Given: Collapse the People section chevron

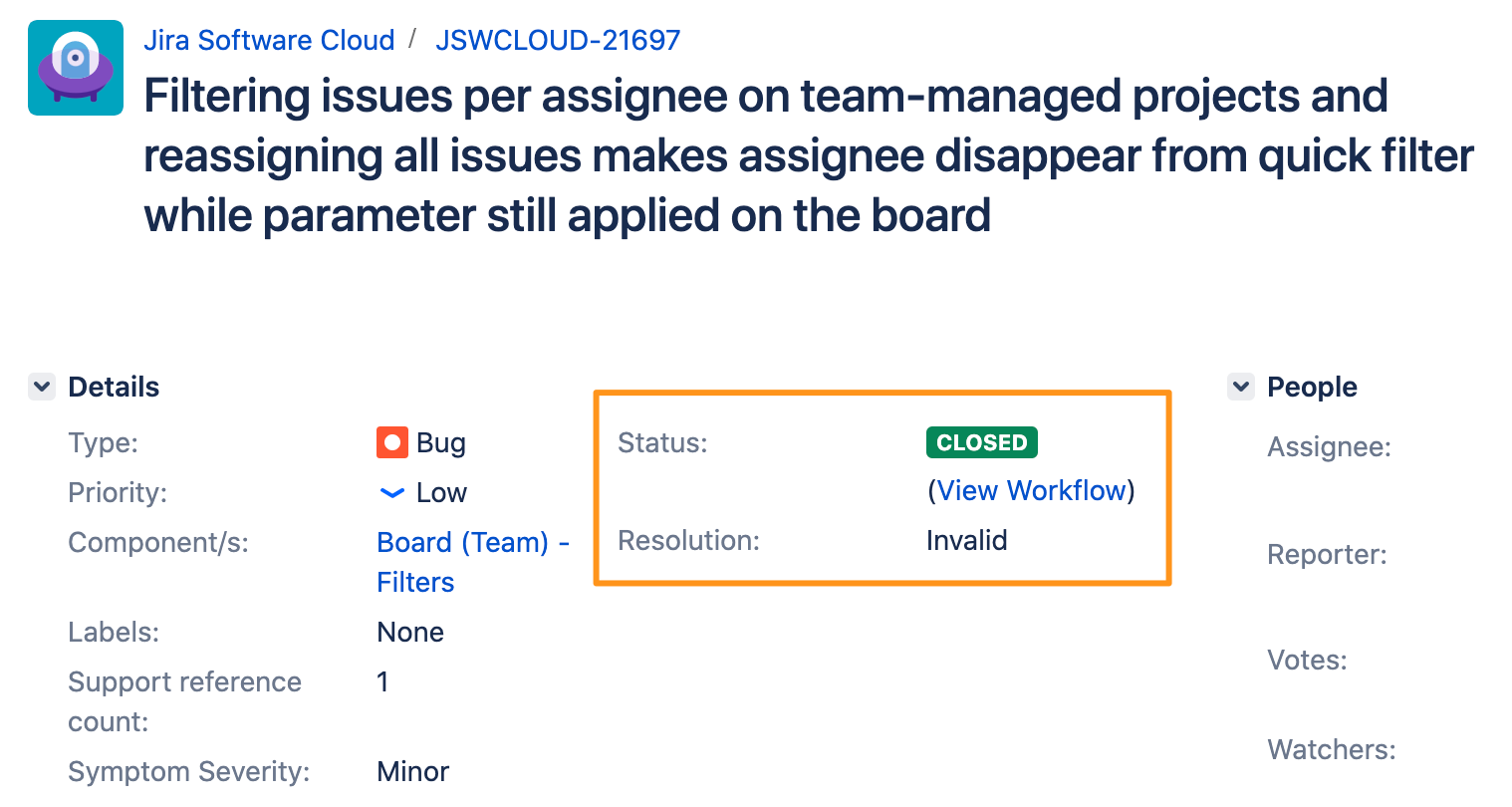Looking at the screenshot, I should 1241,387.
